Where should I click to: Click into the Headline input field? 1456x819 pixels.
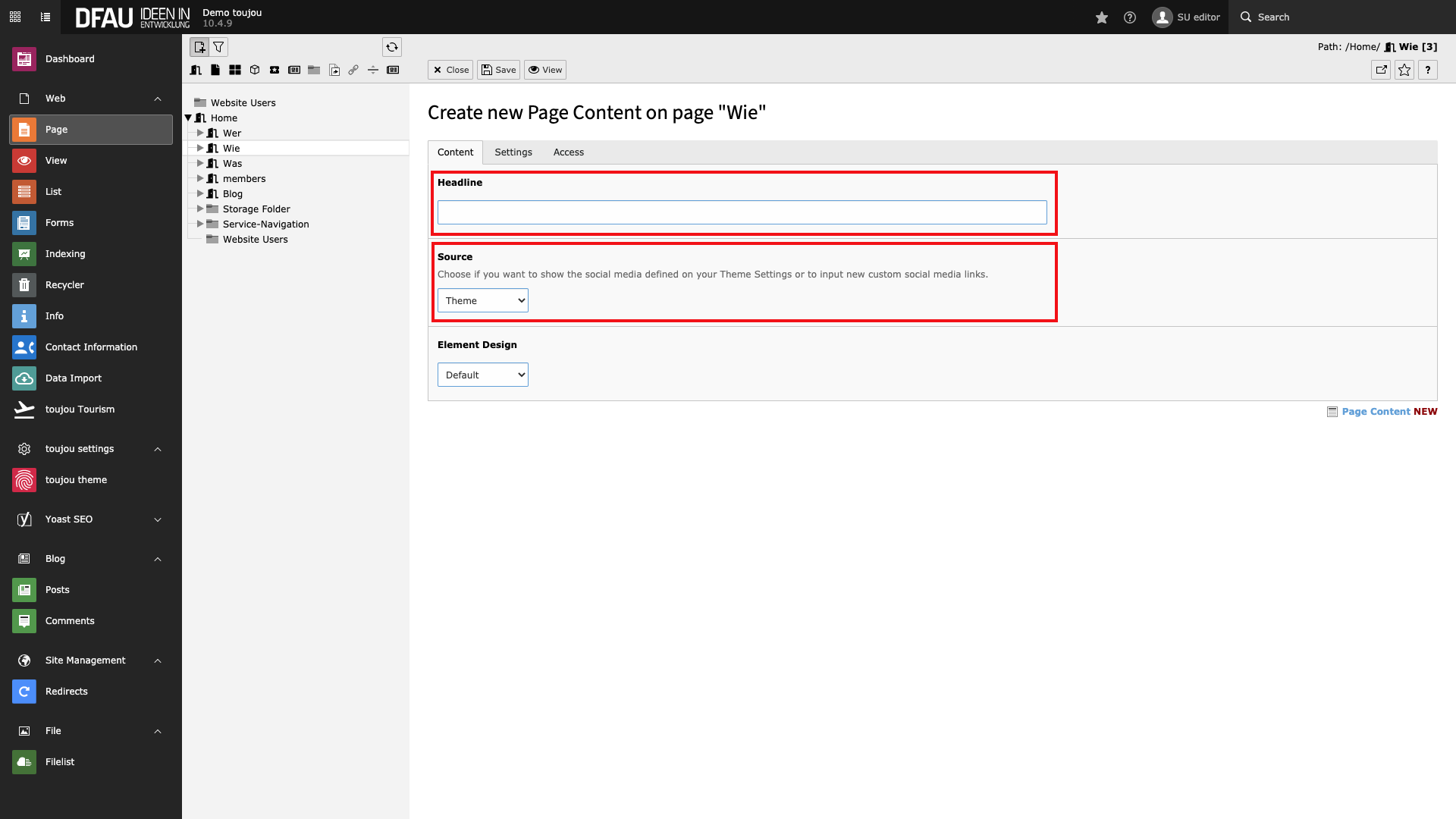[742, 212]
